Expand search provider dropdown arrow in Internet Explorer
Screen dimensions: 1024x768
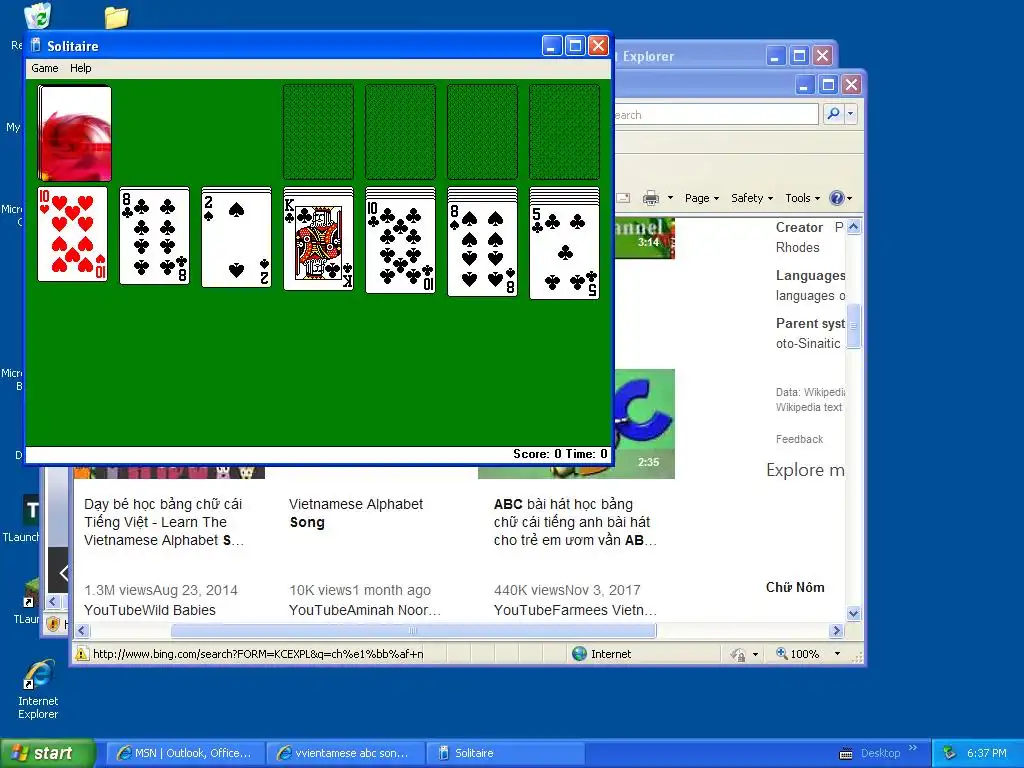(x=850, y=114)
